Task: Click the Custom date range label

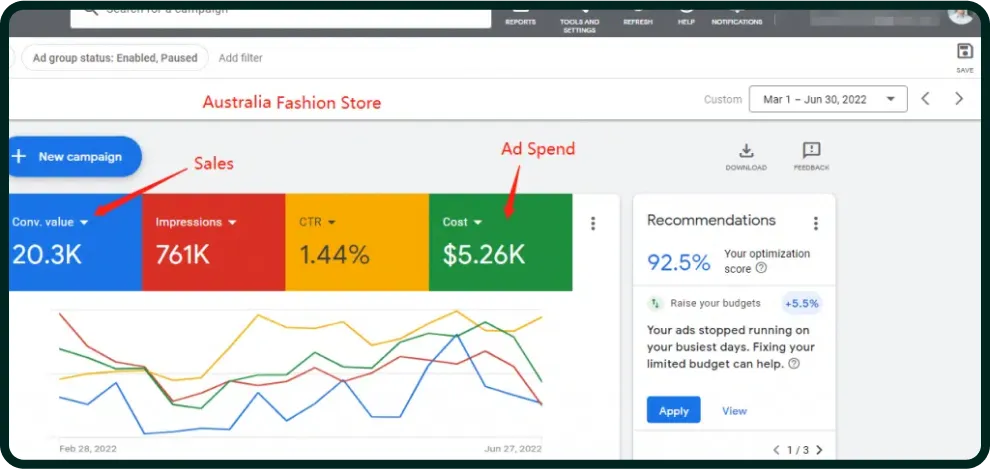Action: (723, 99)
